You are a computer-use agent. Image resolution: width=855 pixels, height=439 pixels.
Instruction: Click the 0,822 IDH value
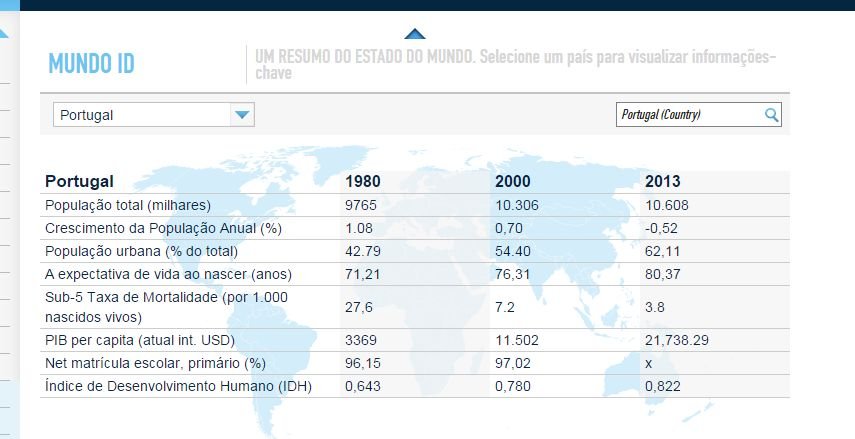coord(663,386)
